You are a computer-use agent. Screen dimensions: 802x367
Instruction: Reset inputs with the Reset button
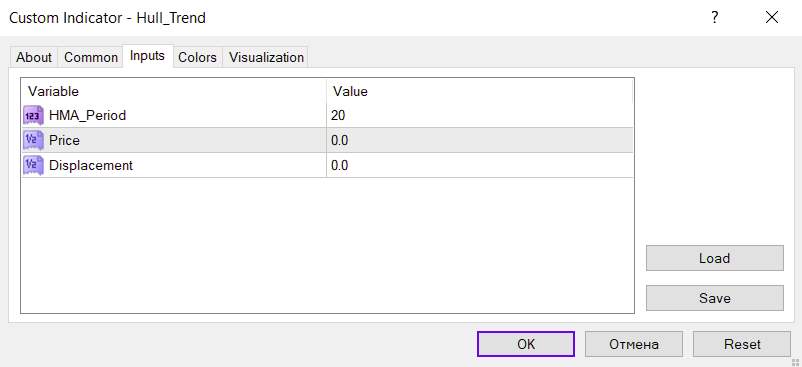[x=742, y=344]
